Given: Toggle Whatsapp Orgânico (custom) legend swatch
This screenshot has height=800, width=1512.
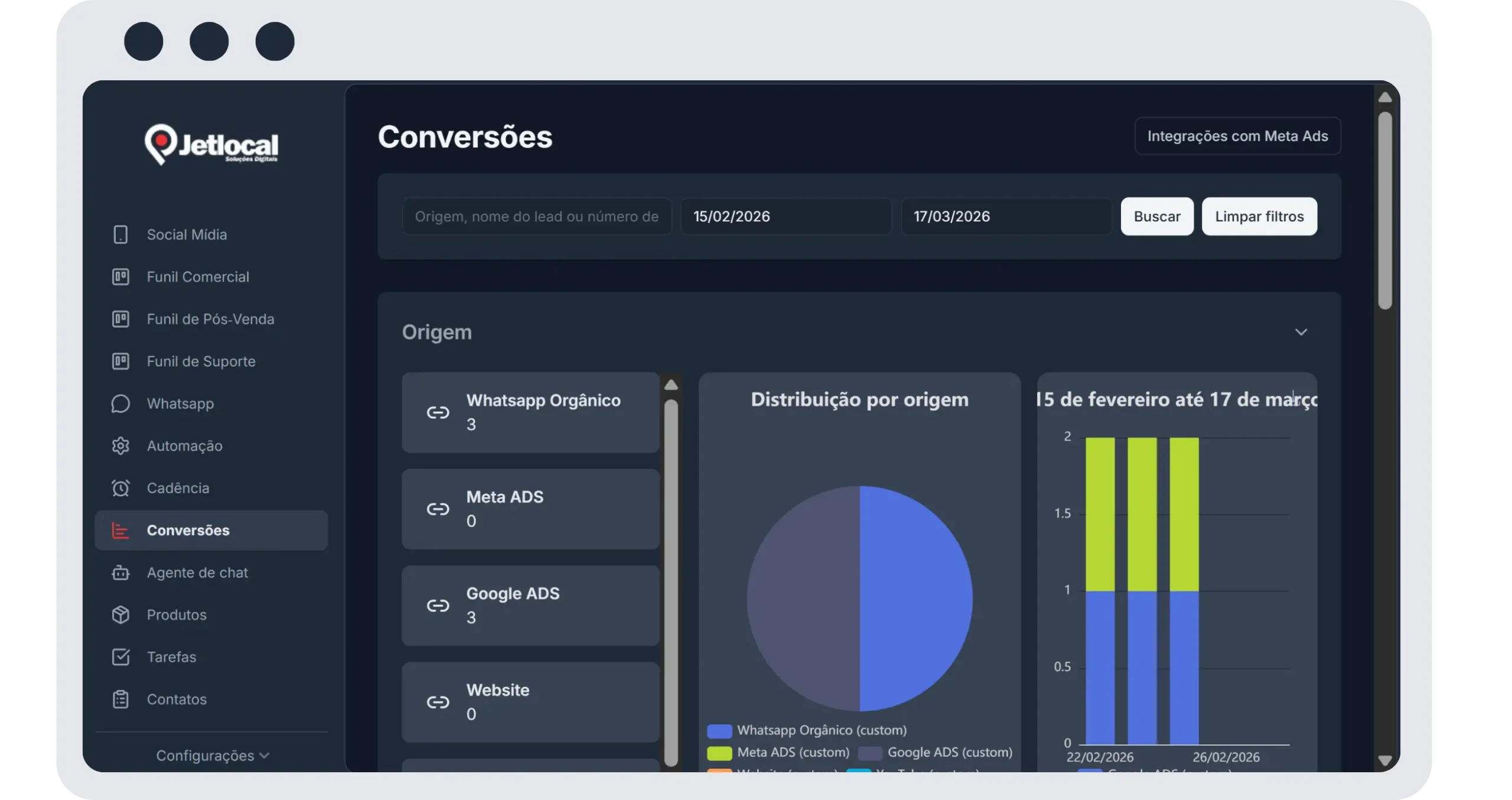Looking at the screenshot, I should click(719, 731).
